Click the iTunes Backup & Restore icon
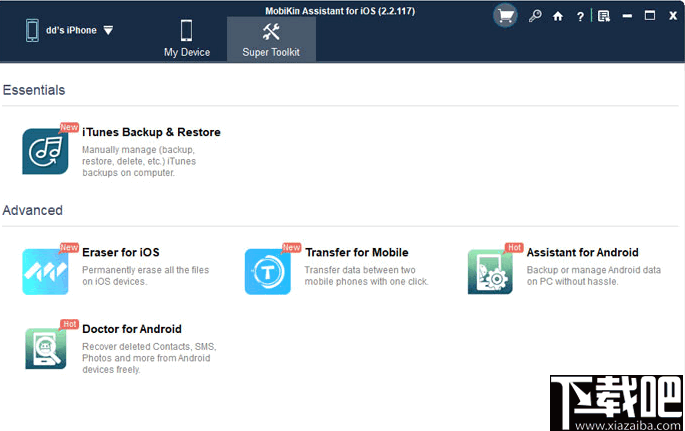Viewport: 685px width, 431px height. click(45, 151)
